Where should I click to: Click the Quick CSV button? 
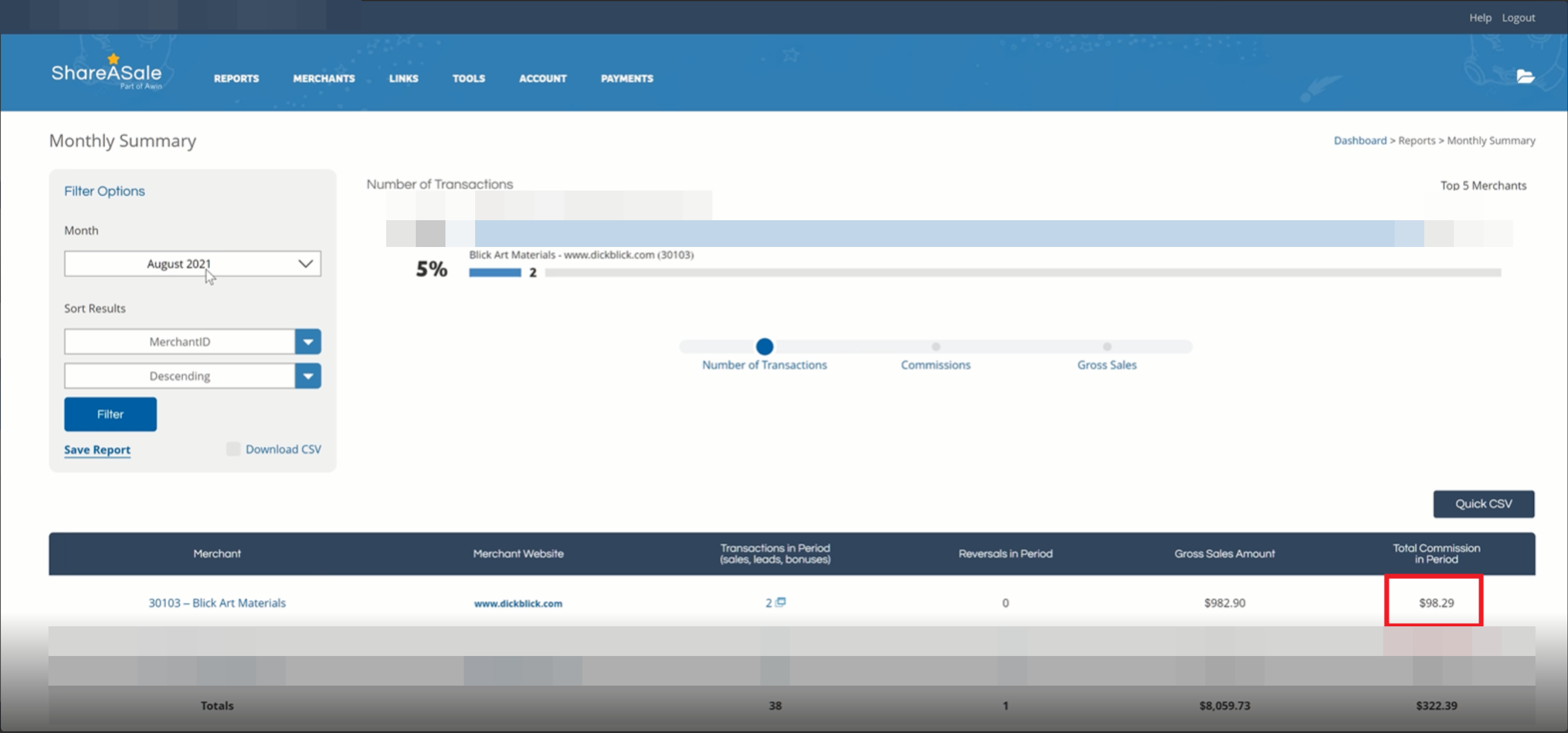click(x=1484, y=504)
